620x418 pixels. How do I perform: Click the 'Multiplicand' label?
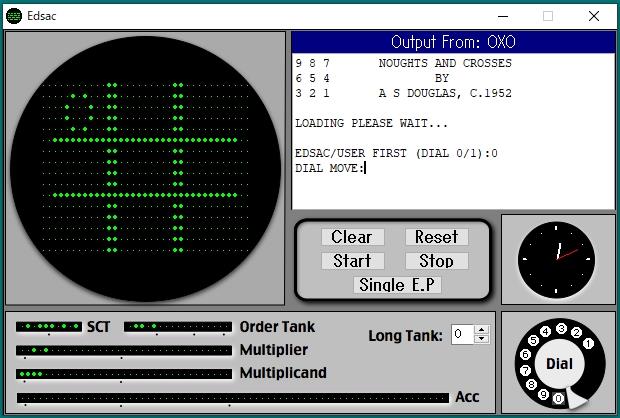coord(283,373)
